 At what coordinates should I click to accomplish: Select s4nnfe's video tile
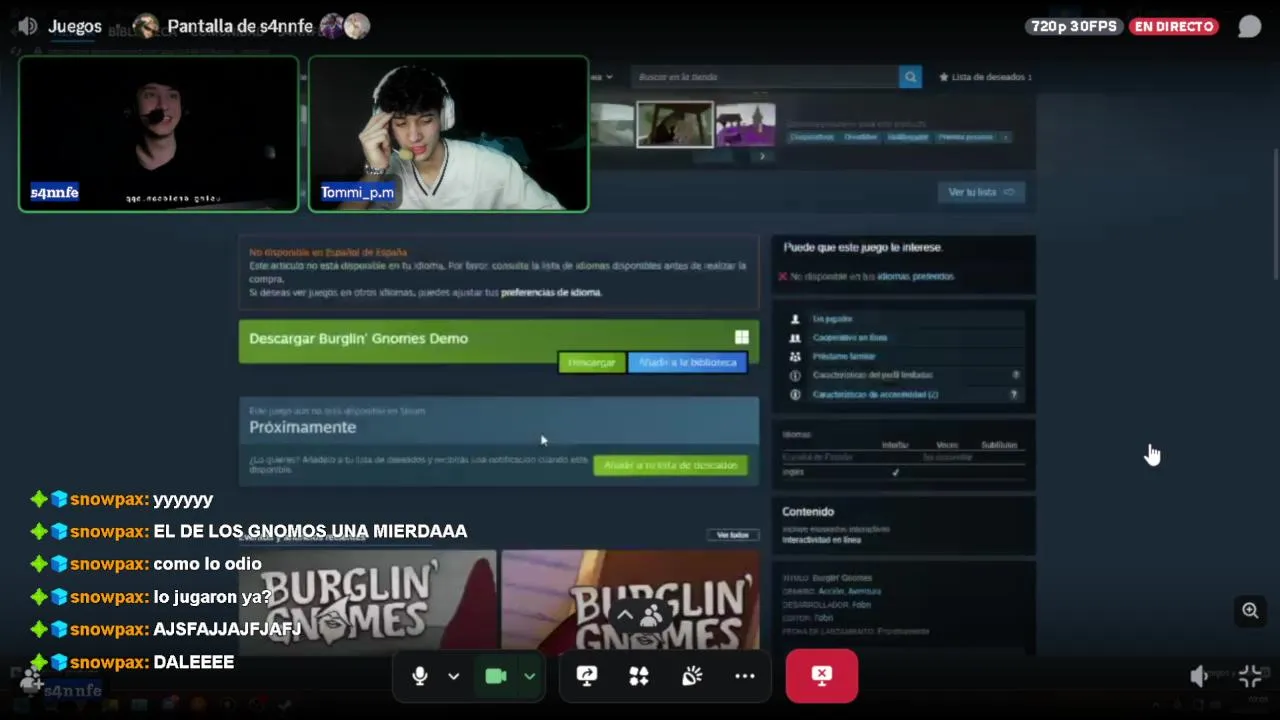158,133
